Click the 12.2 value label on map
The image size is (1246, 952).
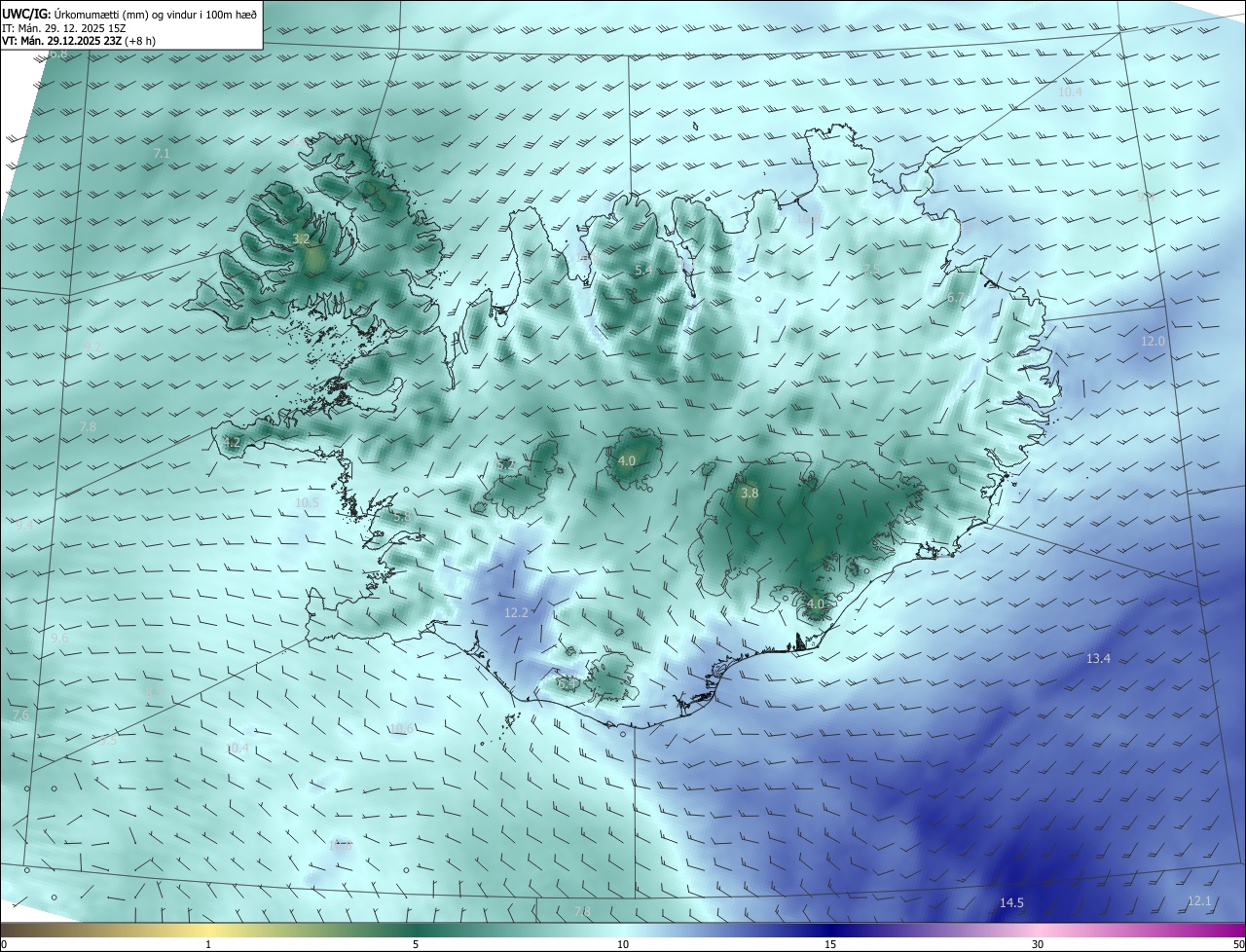(516, 612)
